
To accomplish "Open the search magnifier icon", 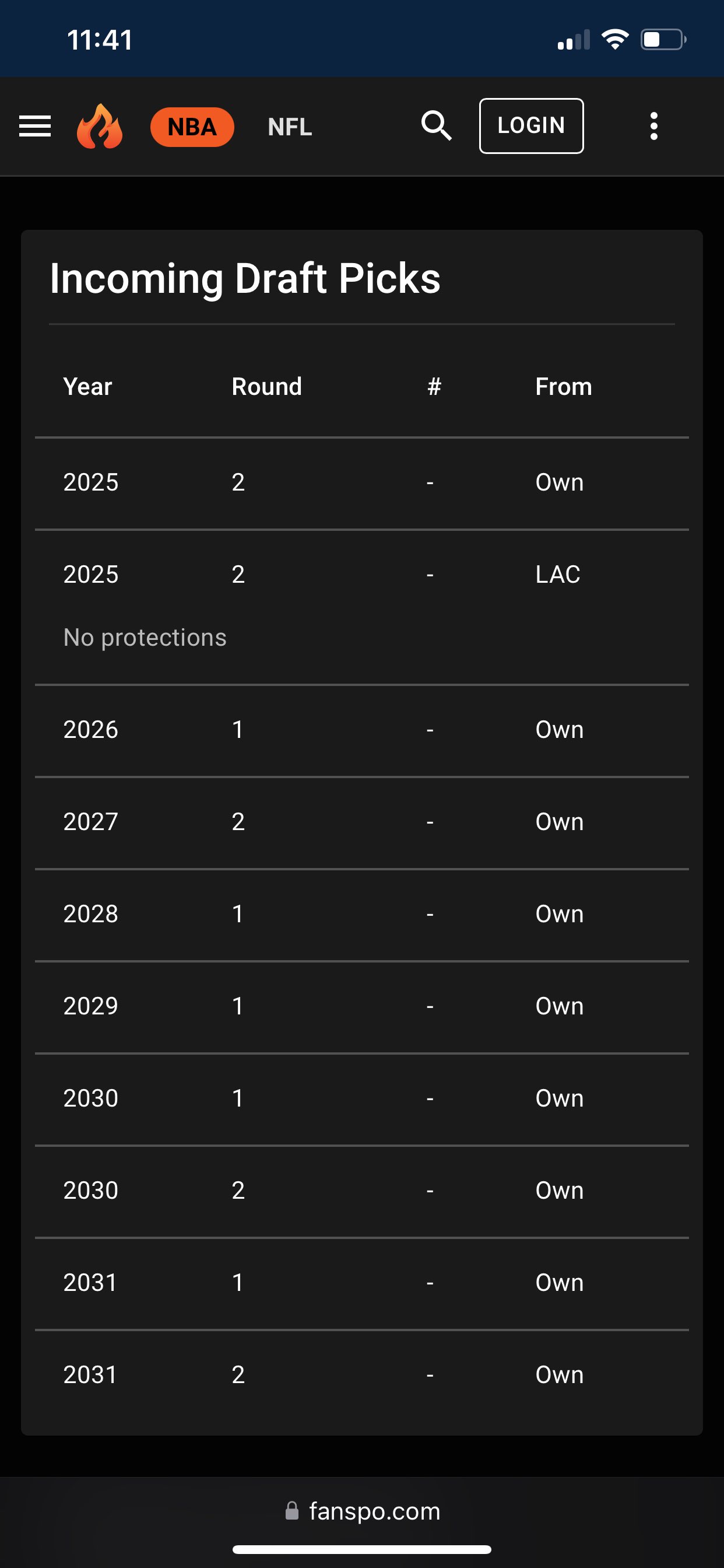I will pyautogui.click(x=436, y=126).
